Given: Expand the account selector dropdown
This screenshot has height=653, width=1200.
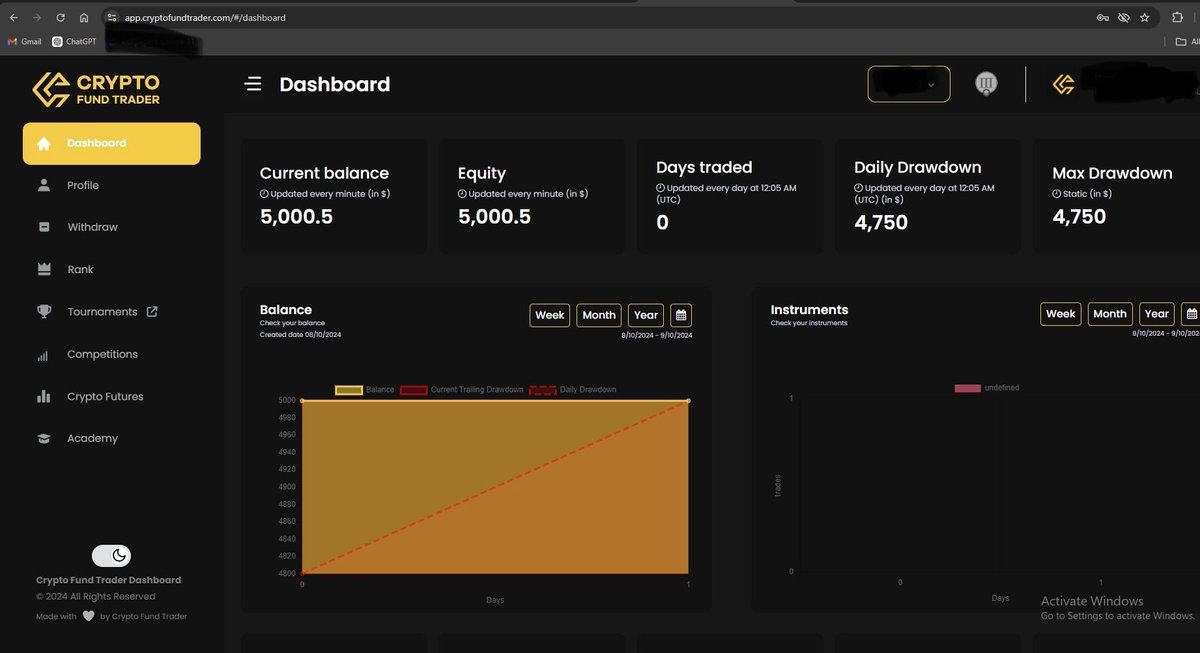Looking at the screenshot, I should pyautogui.click(x=907, y=84).
